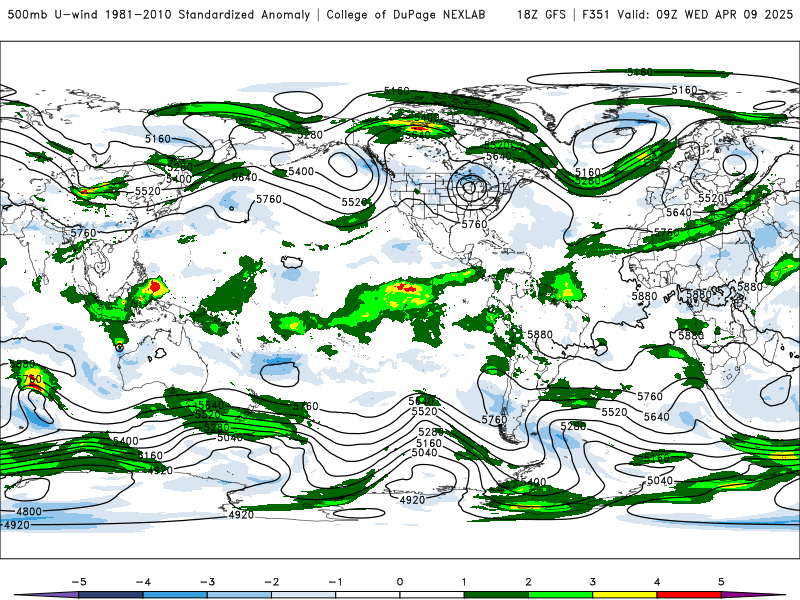This screenshot has height=600, width=800.
Task: Click the '5760' contour label south of the United States
Action: [x=474, y=224]
